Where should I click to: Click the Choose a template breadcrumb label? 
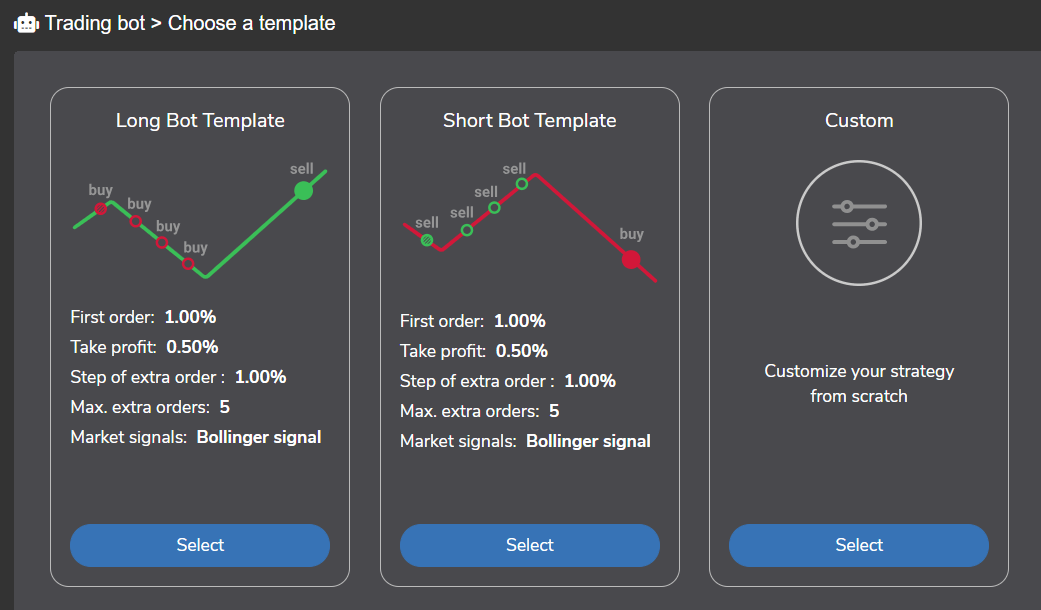(x=251, y=23)
